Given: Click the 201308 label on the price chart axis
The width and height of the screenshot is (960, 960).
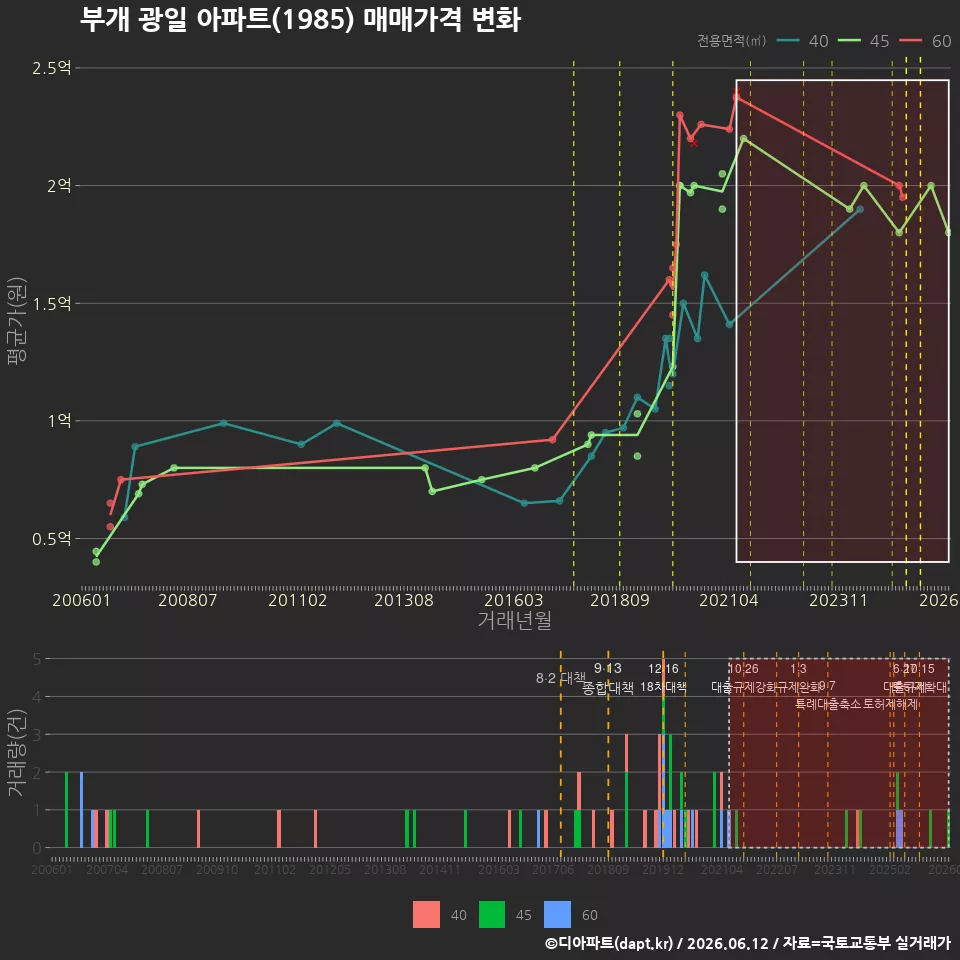Looking at the screenshot, I should 404,600.
